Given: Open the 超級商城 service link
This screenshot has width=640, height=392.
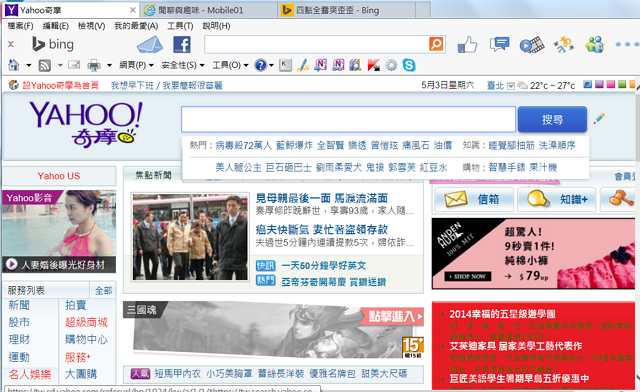Looking at the screenshot, I should coord(86,322).
